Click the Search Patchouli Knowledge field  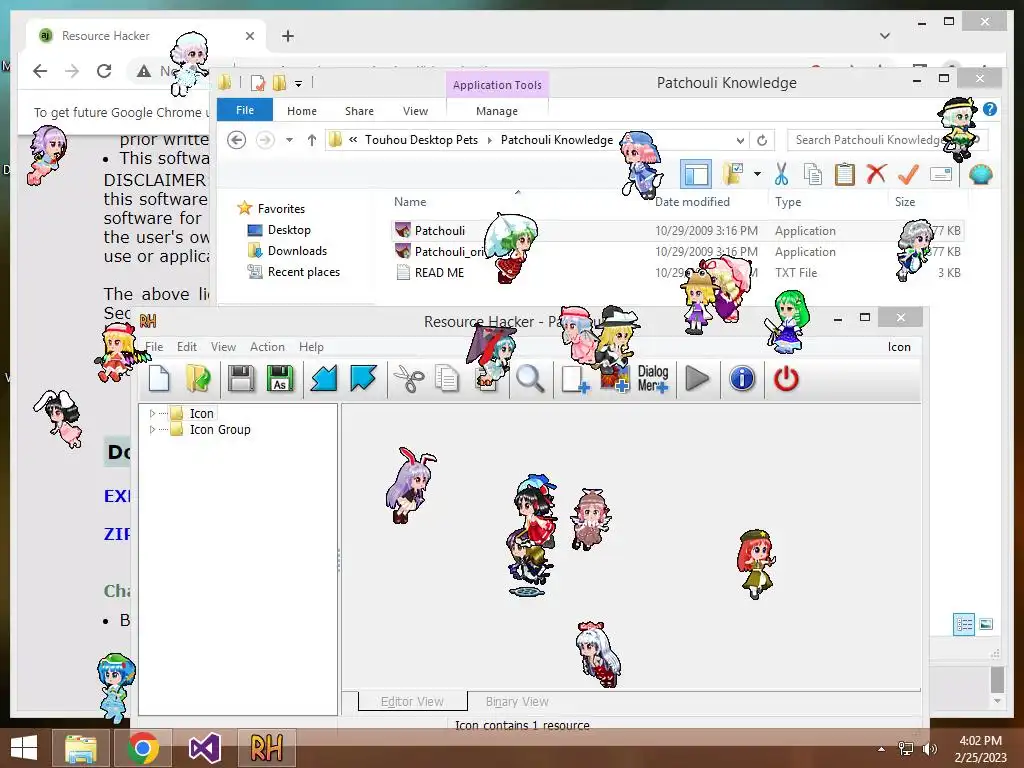point(887,140)
